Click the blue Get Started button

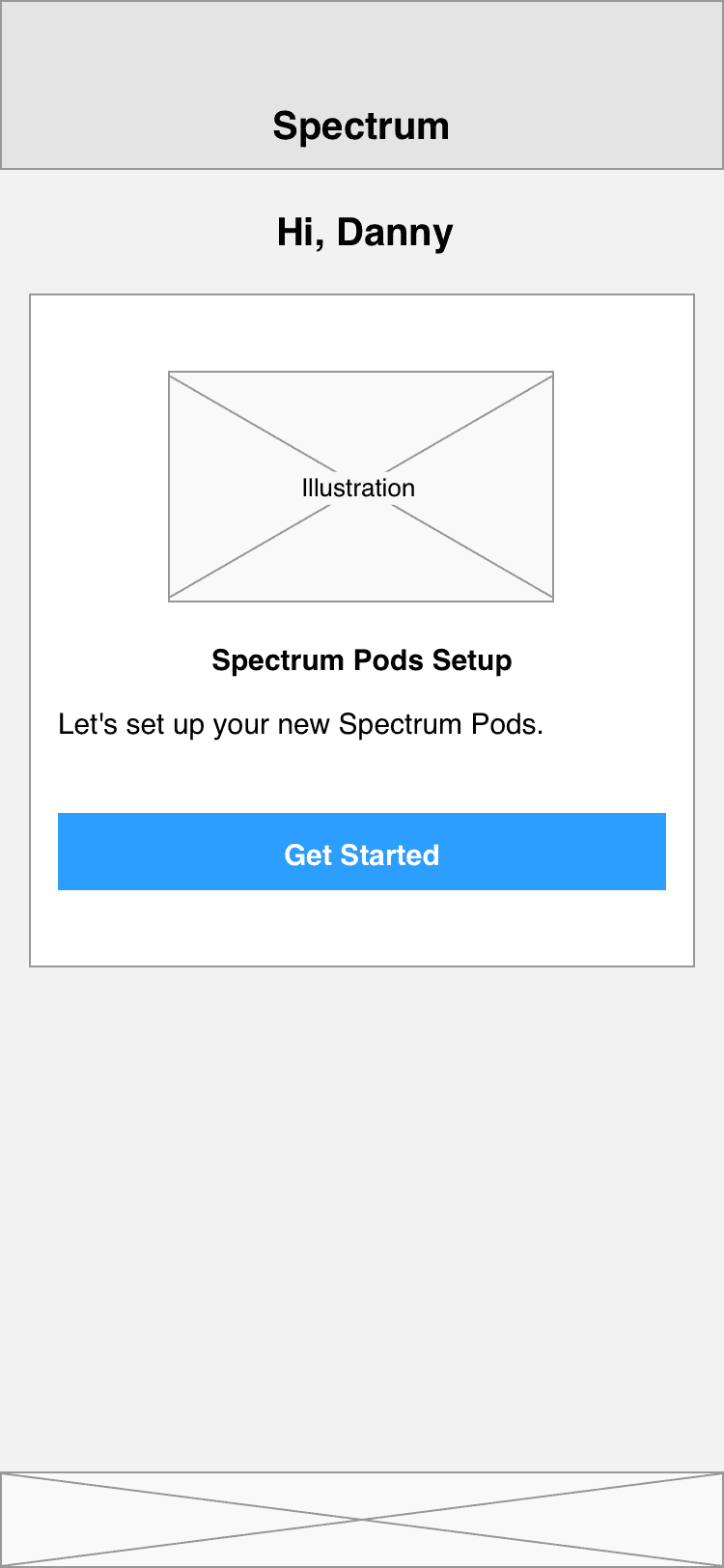tap(362, 852)
